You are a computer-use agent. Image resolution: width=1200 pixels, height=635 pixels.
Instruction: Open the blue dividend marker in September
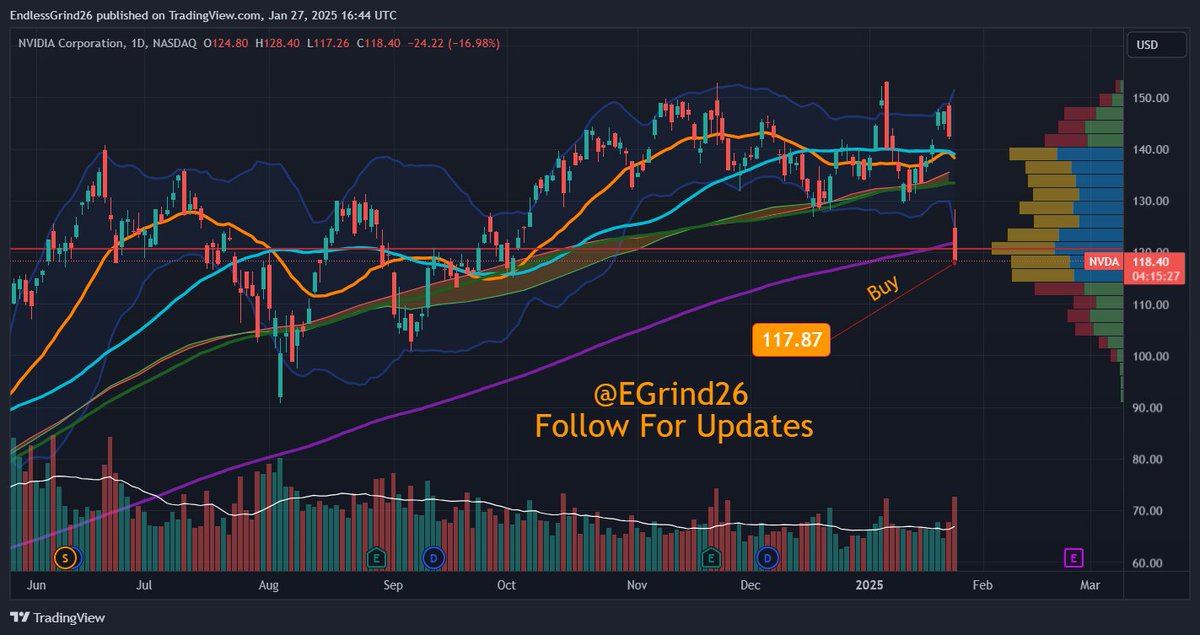click(x=434, y=556)
